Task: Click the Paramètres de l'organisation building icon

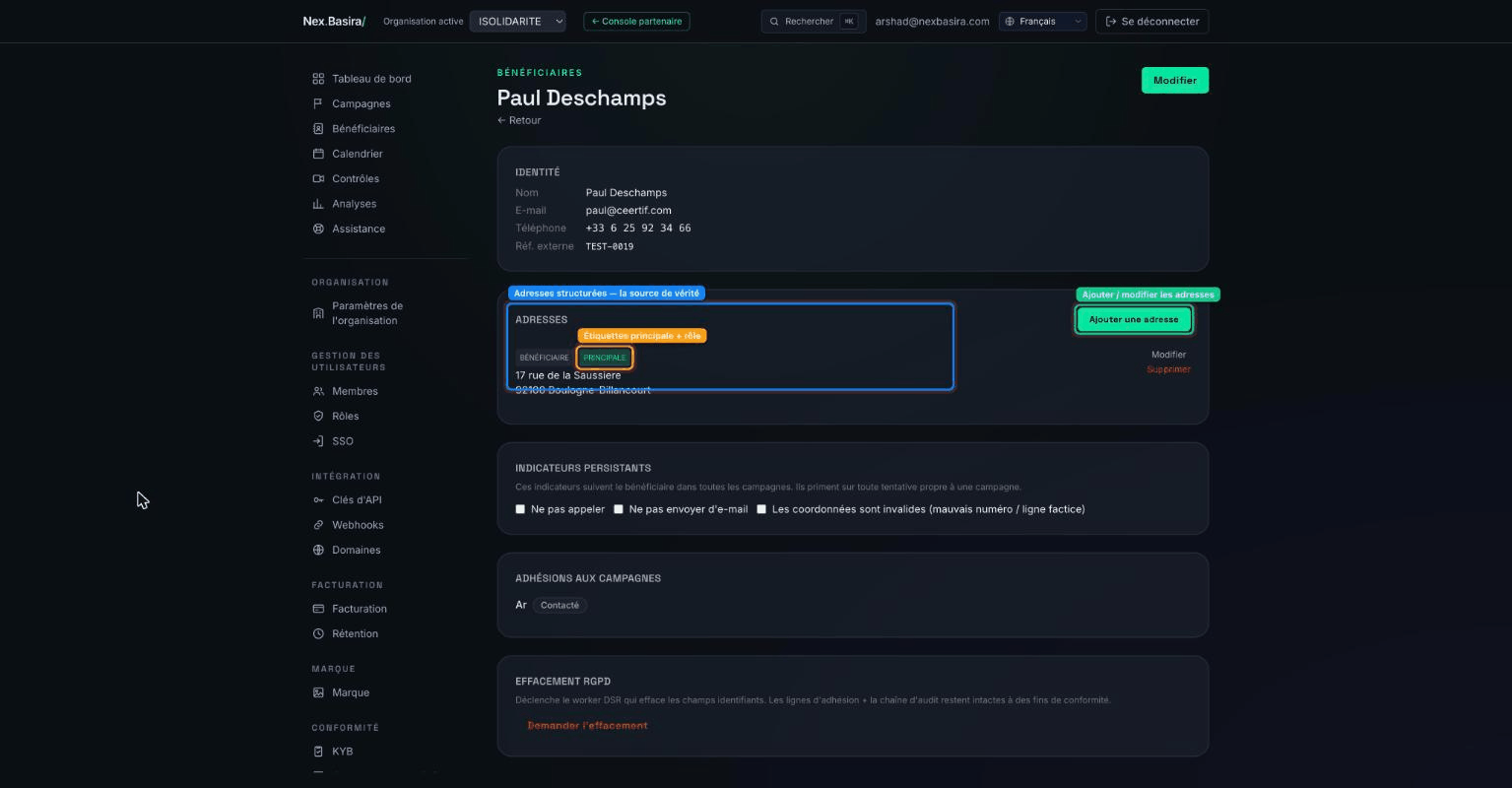Action: [x=318, y=313]
